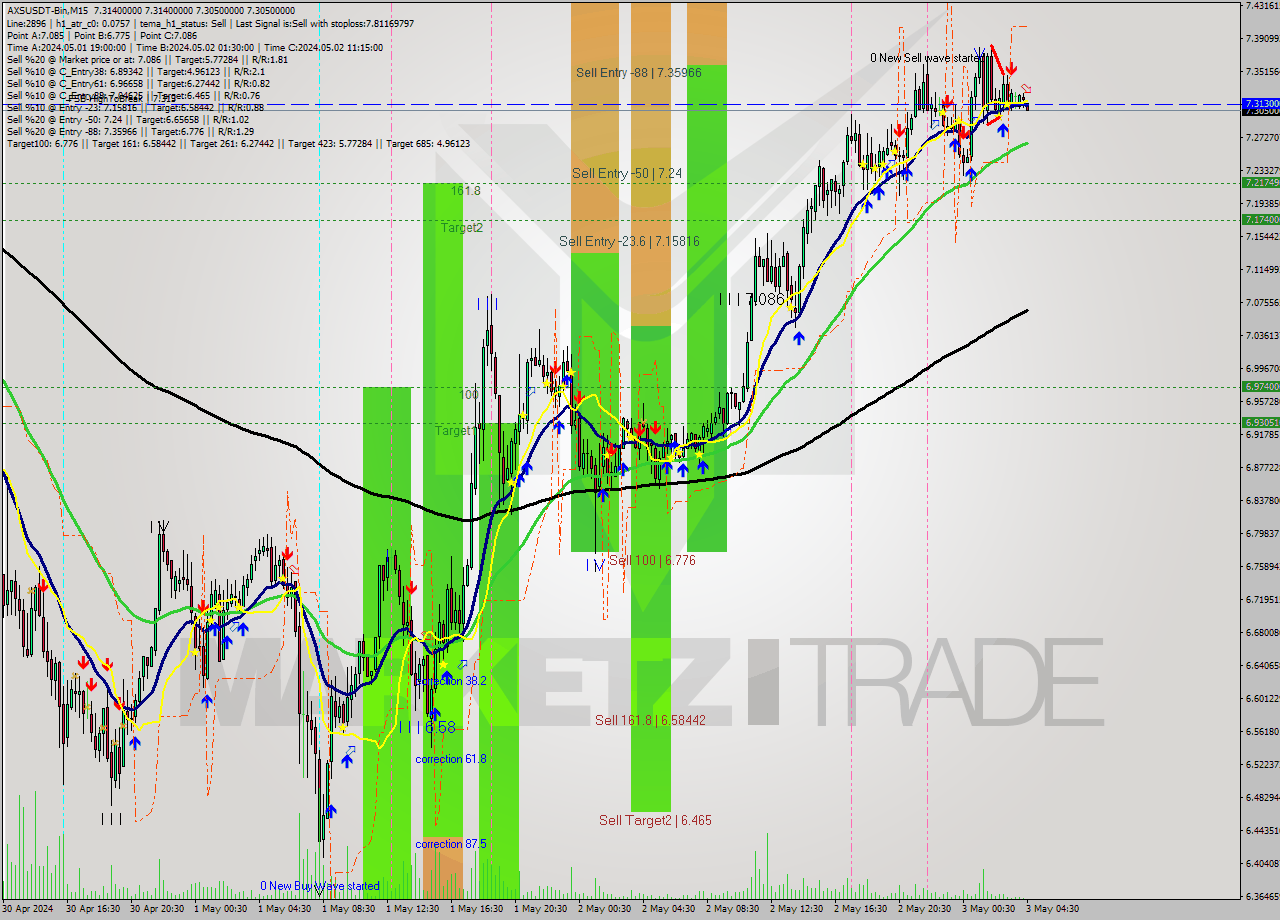Click the 'Sell %10 @ C_Entry61' line
1280x920 pixels.
(x=138, y=83)
